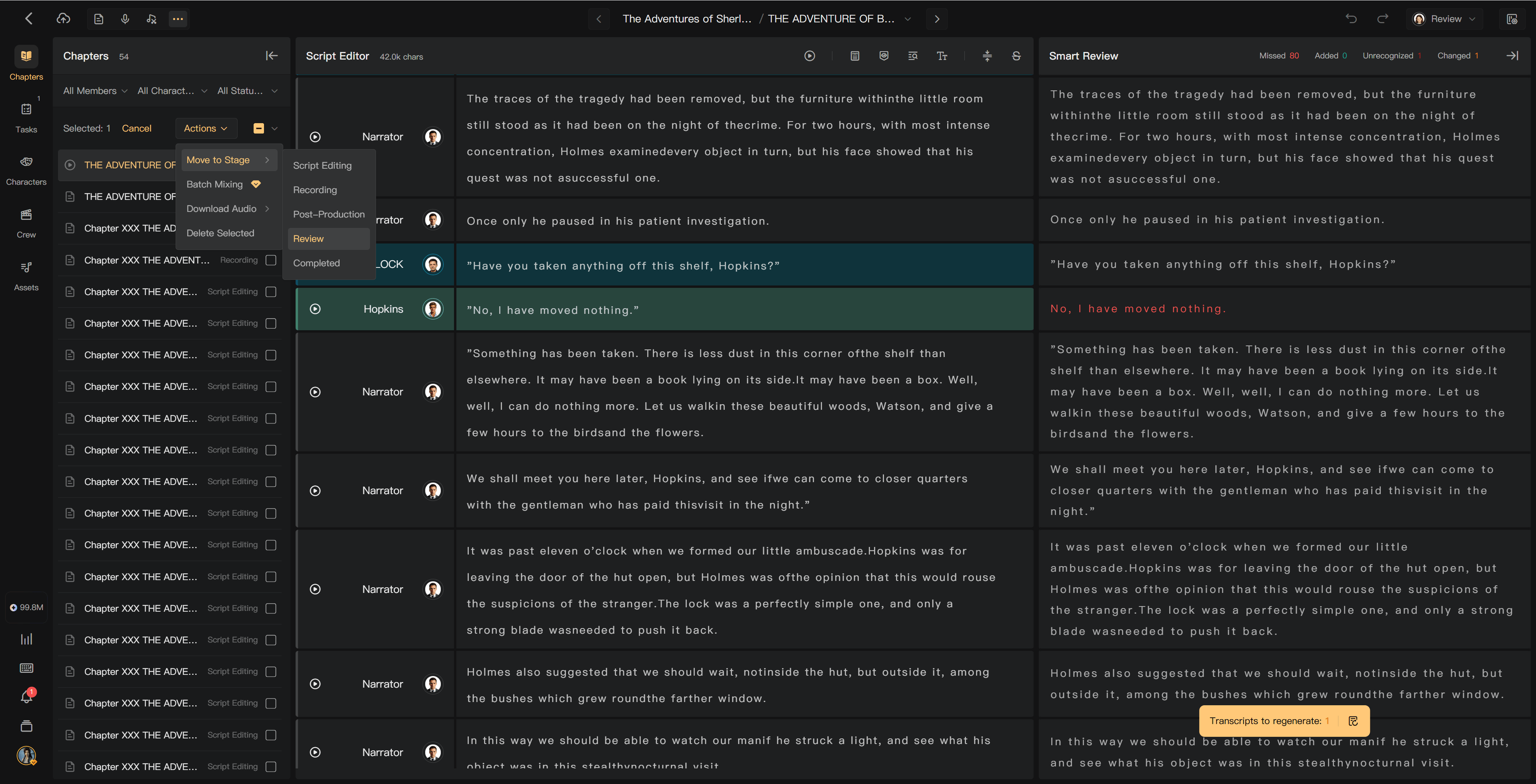Click the text size Tt icon
The width and height of the screenshot is (1536, 784).
tap(942, 56)
